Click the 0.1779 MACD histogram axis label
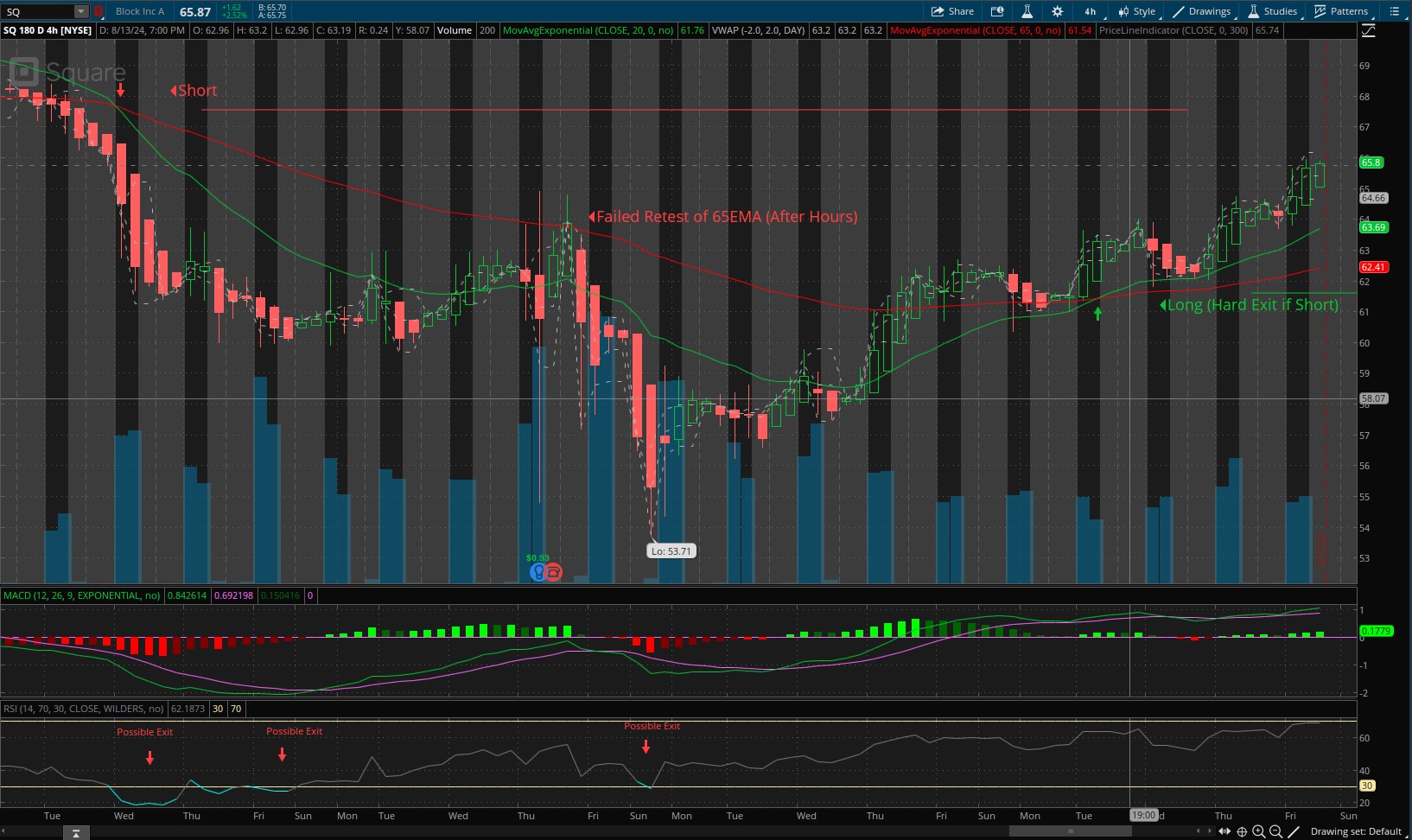The image size is (1412, 840). click(x=1377, y=631)
